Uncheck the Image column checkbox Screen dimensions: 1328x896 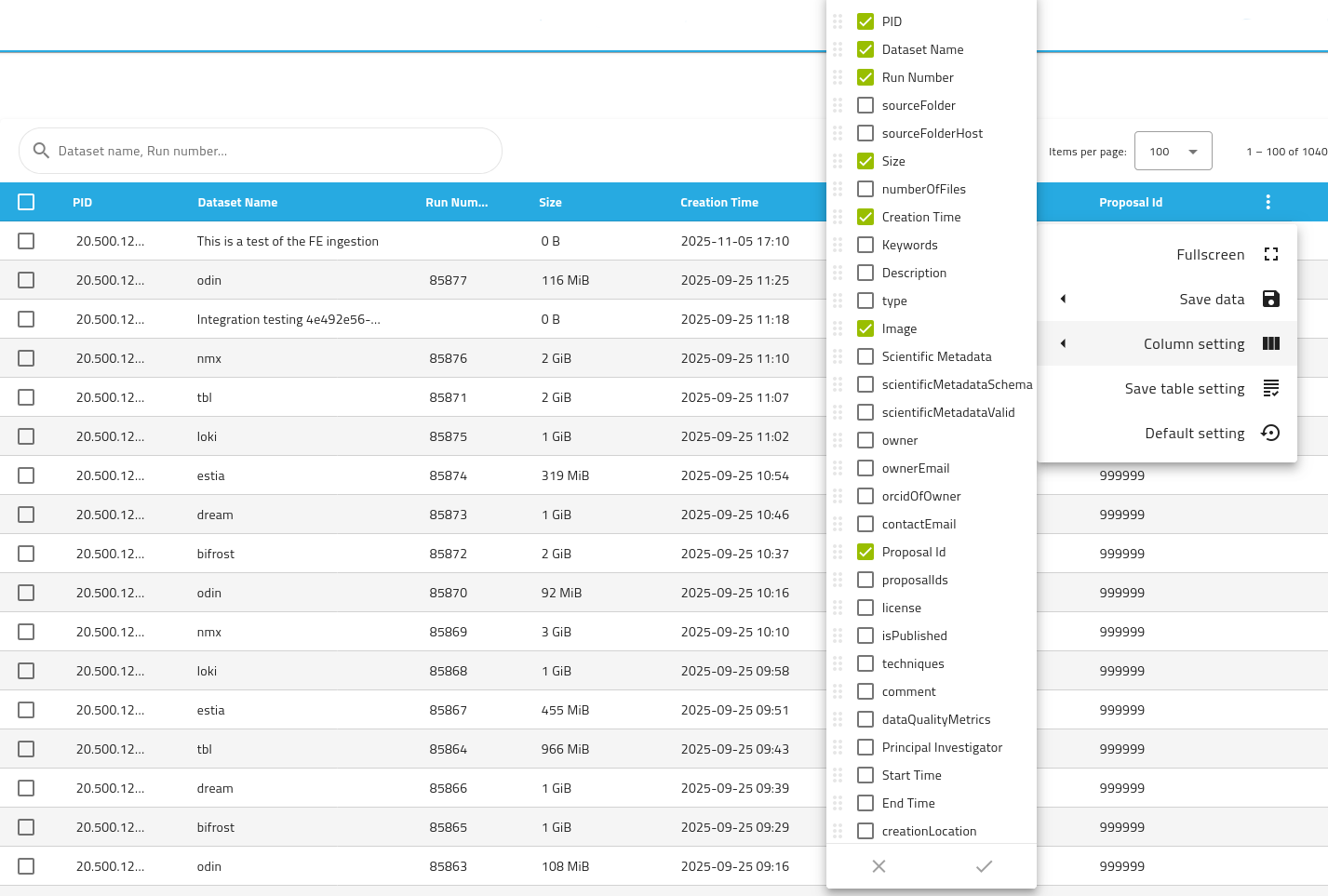click(x=865, y=328)
